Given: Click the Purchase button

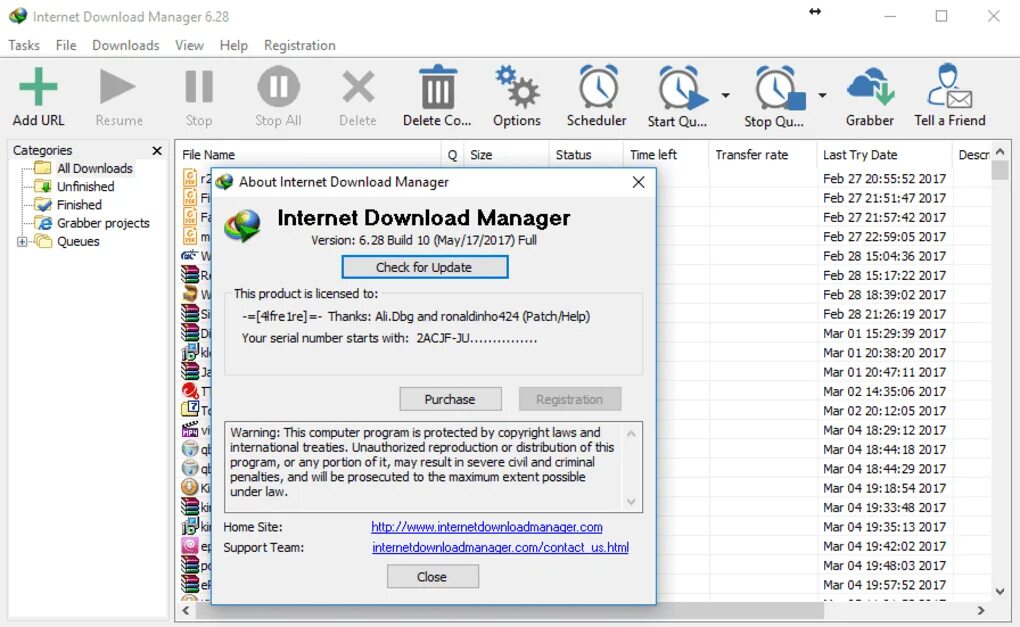Looking at the screenshot, I should click(450, 399).
